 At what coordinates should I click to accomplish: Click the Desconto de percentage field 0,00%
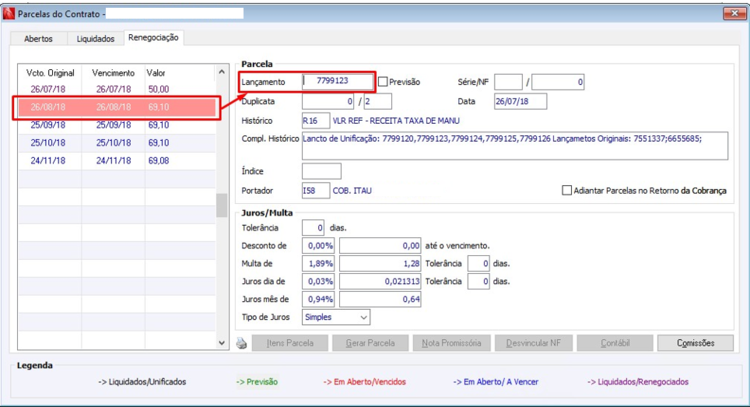click(318, 246)
